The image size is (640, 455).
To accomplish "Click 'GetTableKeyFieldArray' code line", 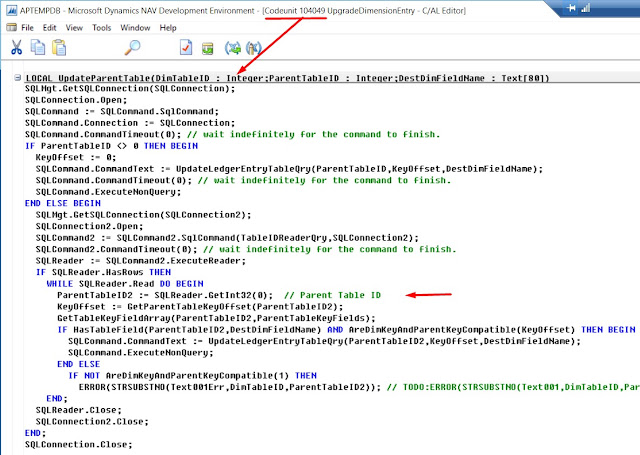I will 216,318.
